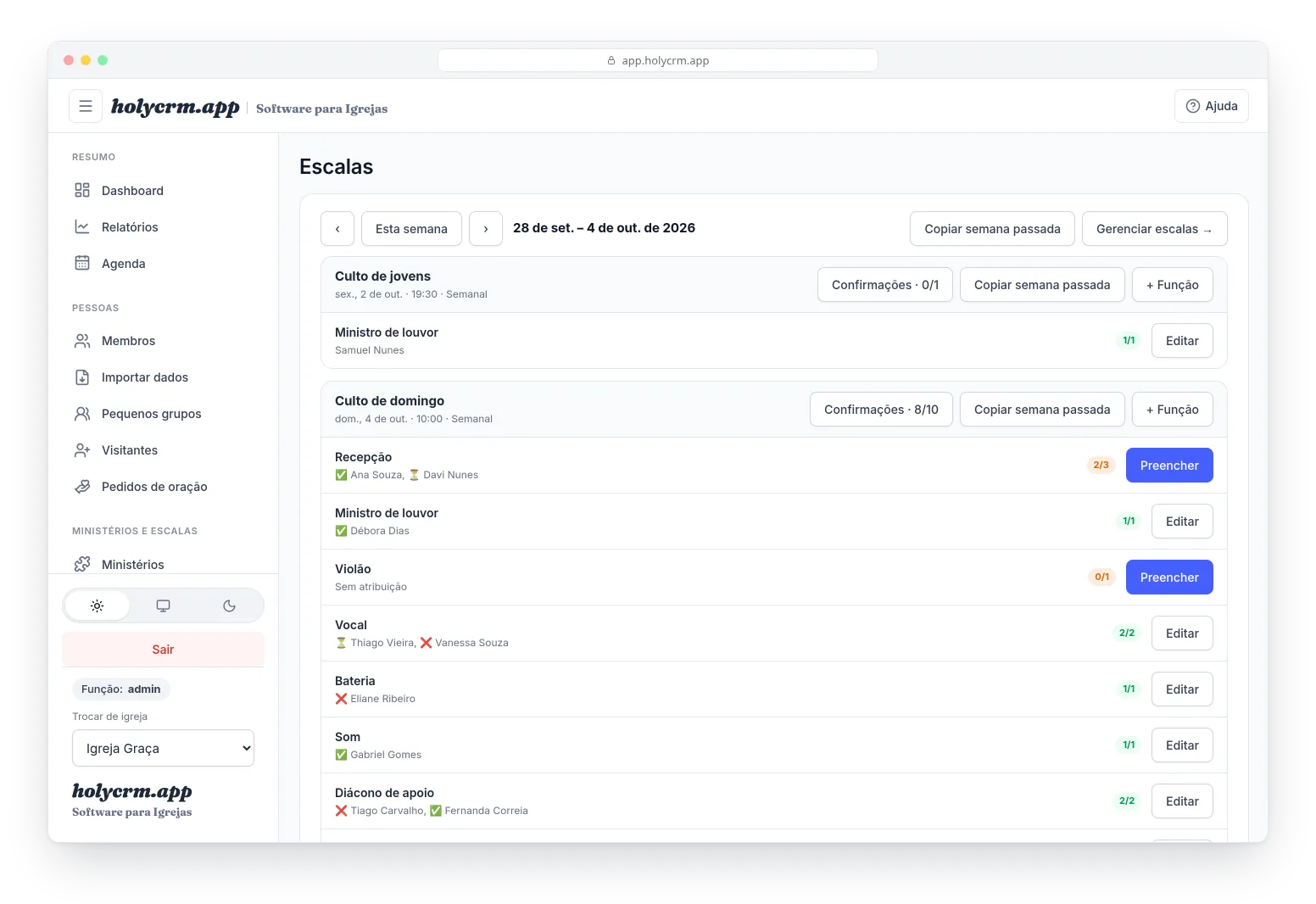Click the Sair logout button
The width and height of the screenshot is (1316, 904).
tap(163, 649)
